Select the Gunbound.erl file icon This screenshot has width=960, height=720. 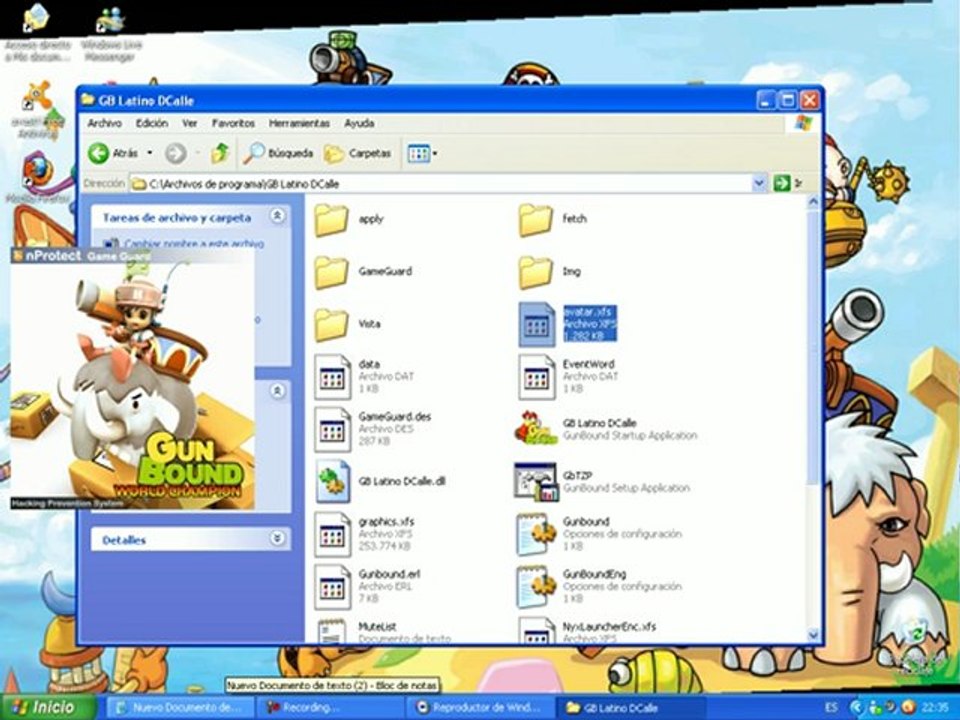[x=332, y=587]
